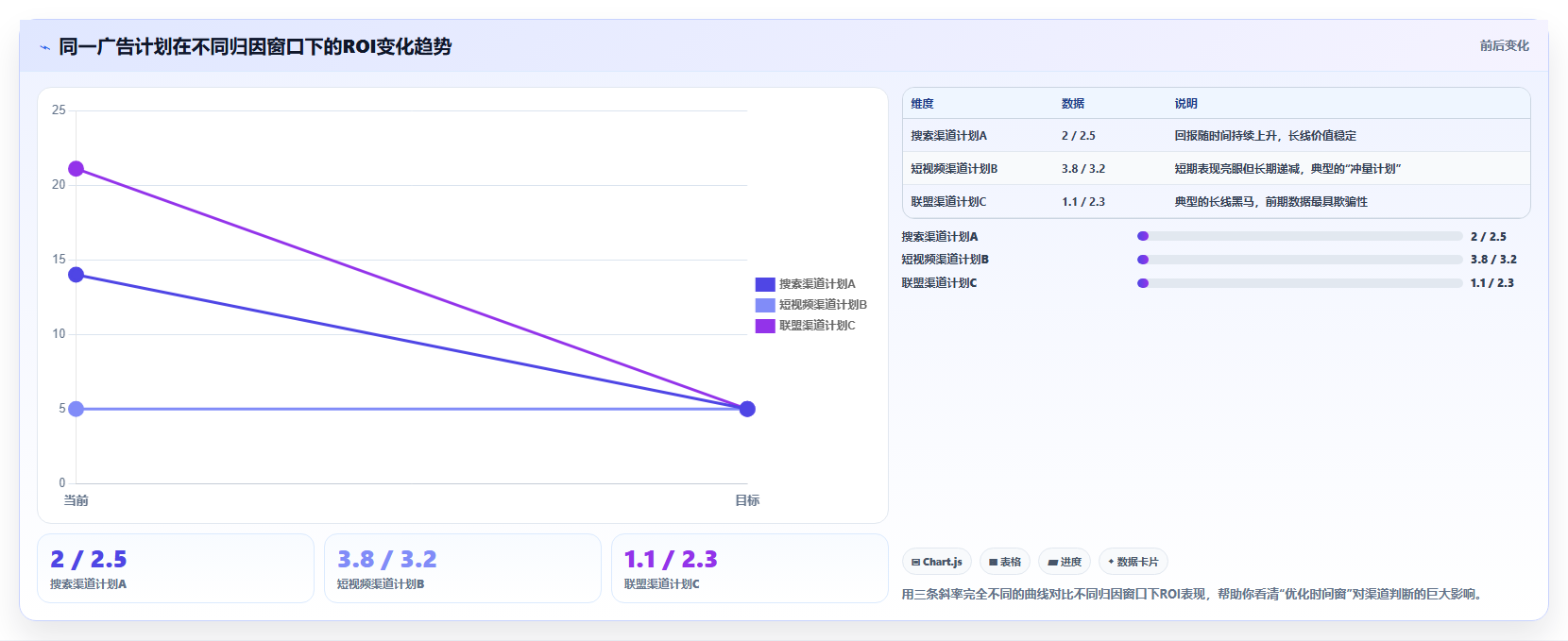Click the 短视频渠道计划B progress bar
This screenshot has width=1568, height=641.
tap(1300, 260)
